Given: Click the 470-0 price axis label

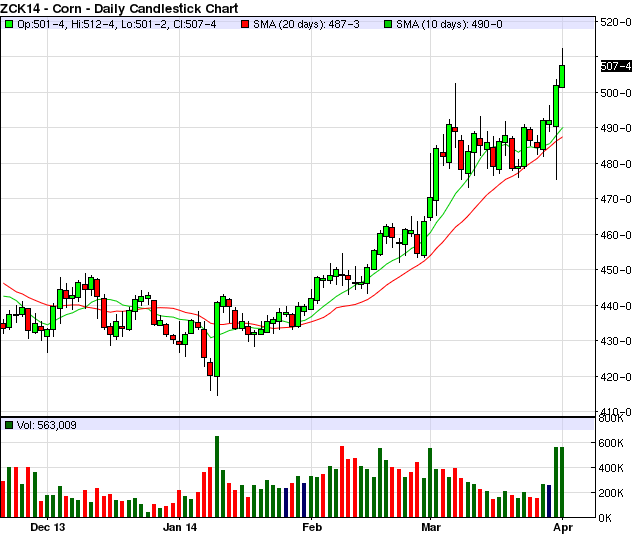Looking at the screenshot, I should (x=616, y=199).
